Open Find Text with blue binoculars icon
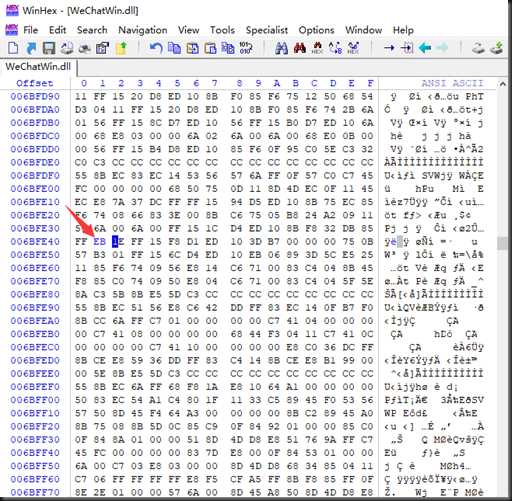The height and width of the screenshot is (501, 512). coord(281,48)
